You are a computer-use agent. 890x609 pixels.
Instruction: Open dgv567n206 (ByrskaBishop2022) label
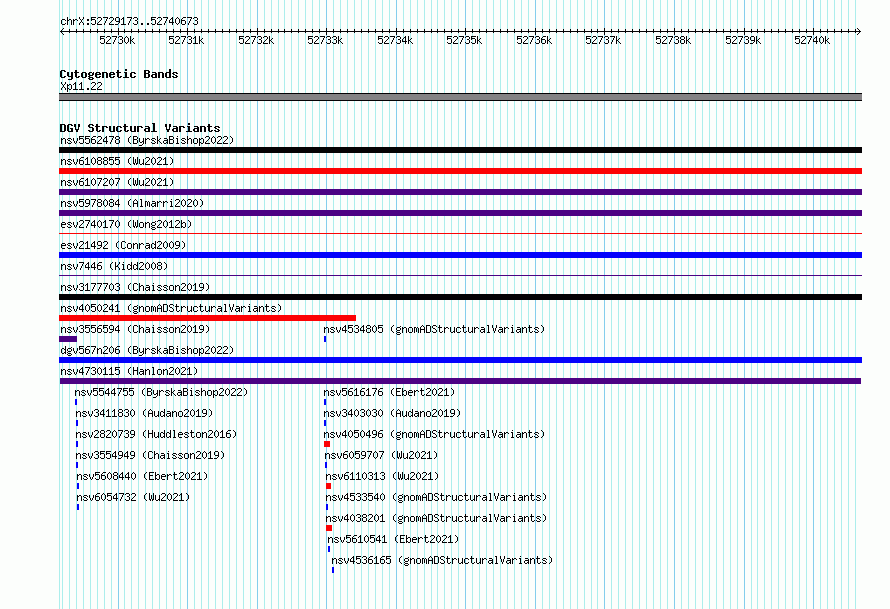[x=147, y=350]
